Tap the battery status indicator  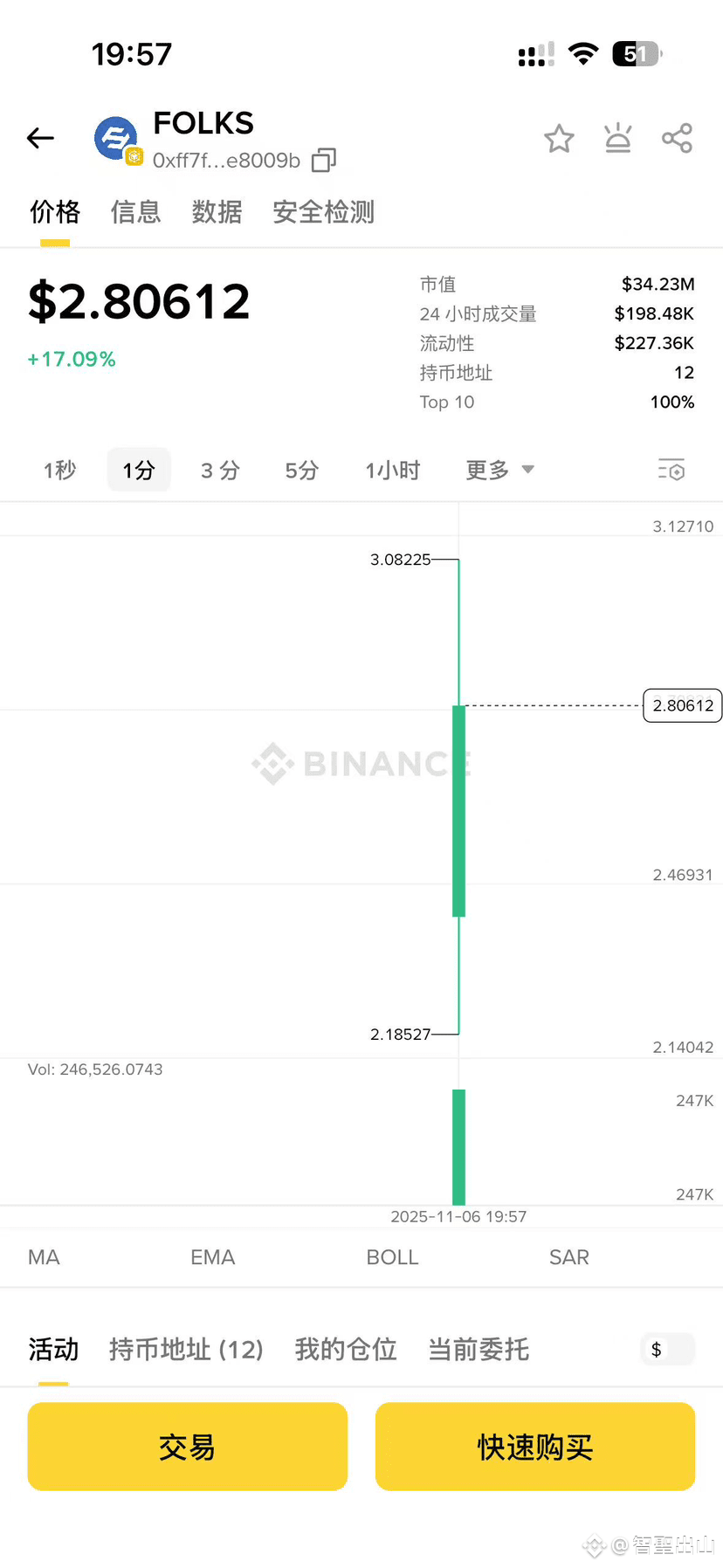[x=637, y=54]
